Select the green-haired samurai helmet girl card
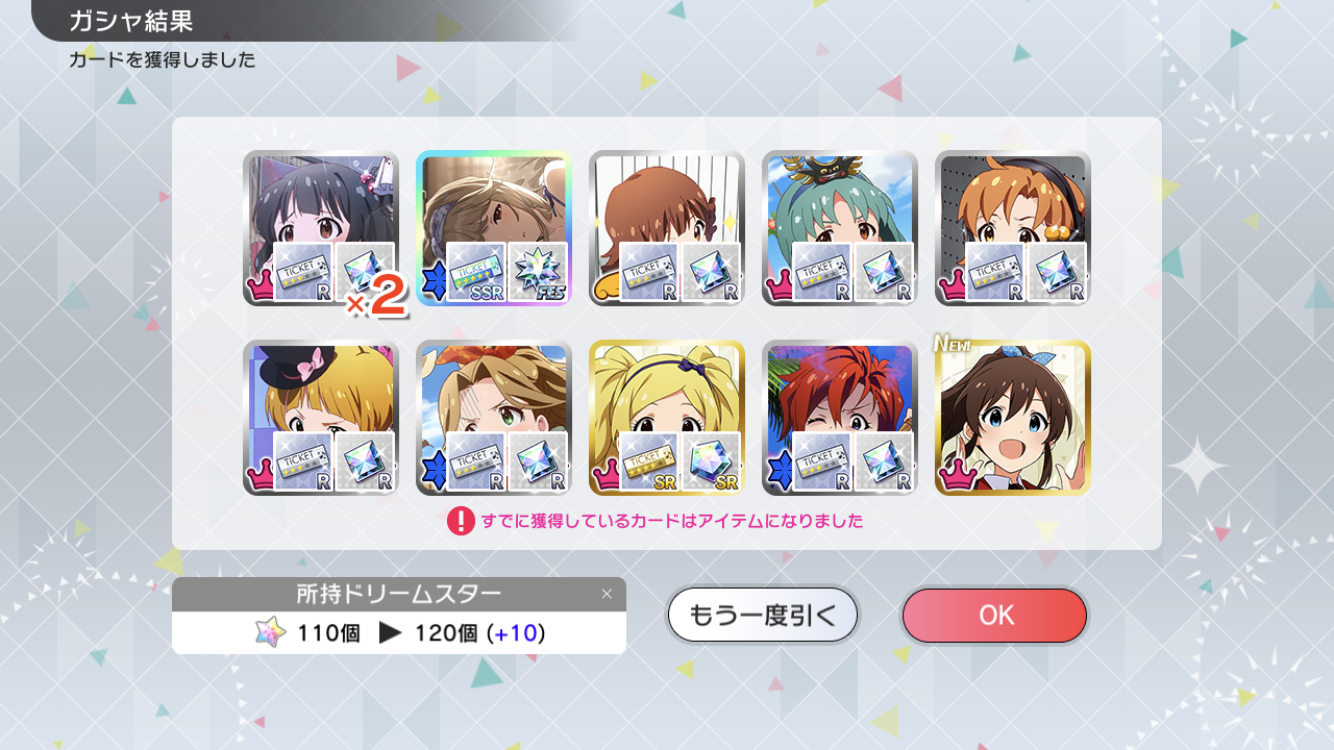The image size is (1334, 750). (839, 228)
